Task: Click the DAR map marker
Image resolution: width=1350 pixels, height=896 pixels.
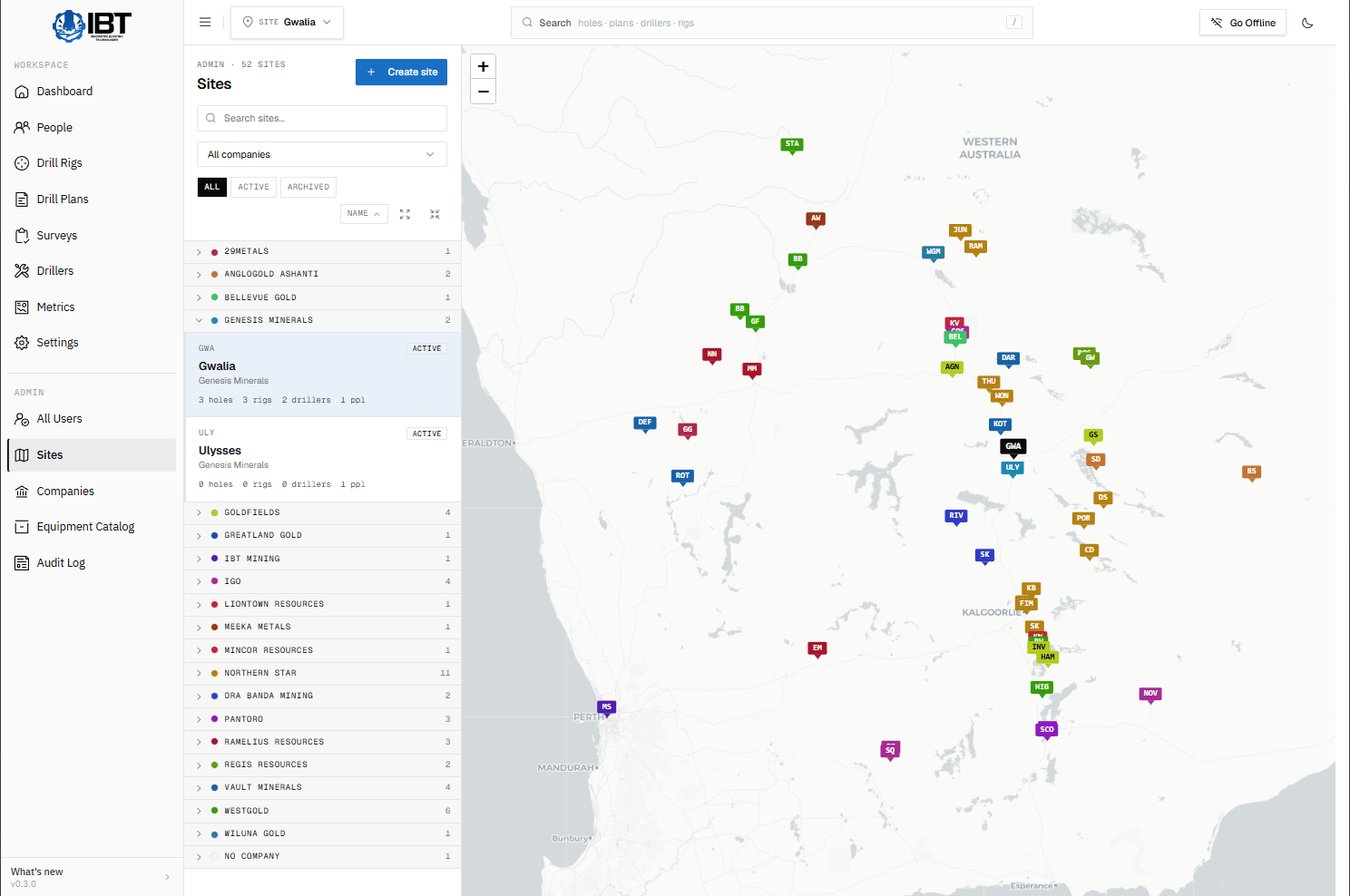Action: (1008, 358)
